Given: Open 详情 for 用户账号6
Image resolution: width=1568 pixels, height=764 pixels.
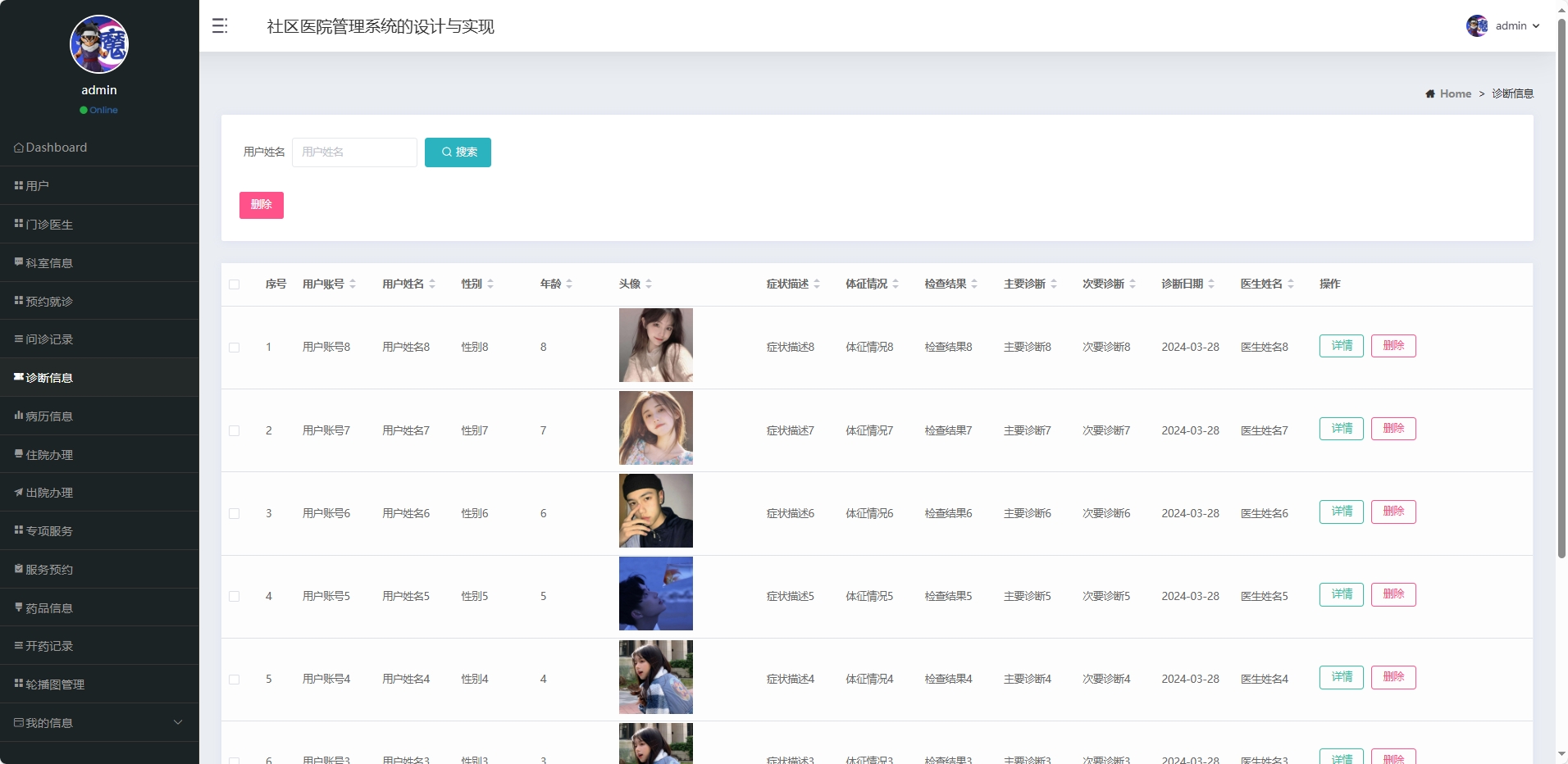Looking at the screenshot, I should (x=1342, y=512).
